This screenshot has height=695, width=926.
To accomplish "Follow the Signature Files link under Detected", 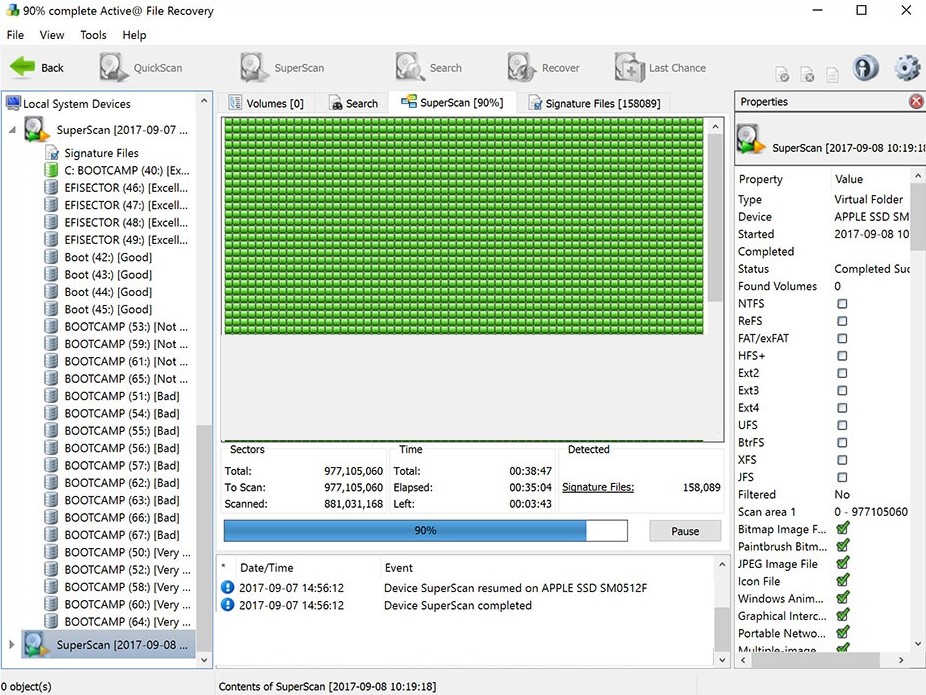I will pos(598,487).
